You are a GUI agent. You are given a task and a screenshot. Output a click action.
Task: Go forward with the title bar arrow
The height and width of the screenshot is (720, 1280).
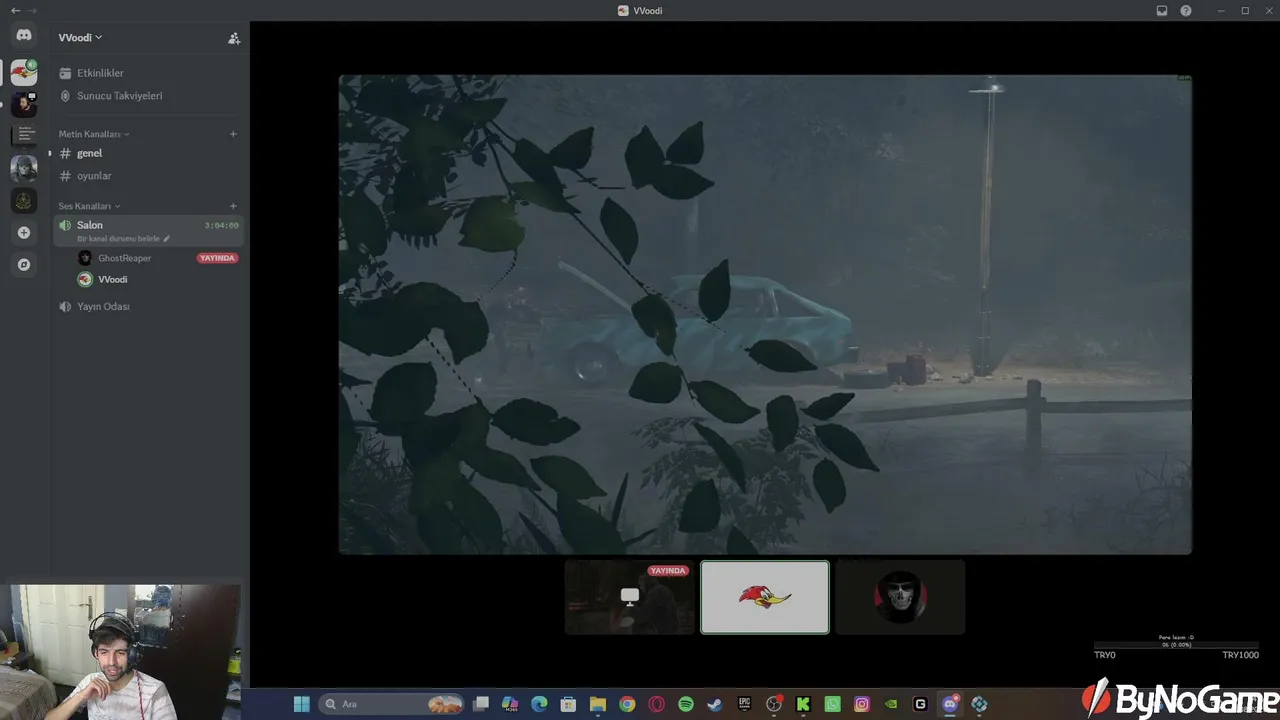(x=32, y=11)
